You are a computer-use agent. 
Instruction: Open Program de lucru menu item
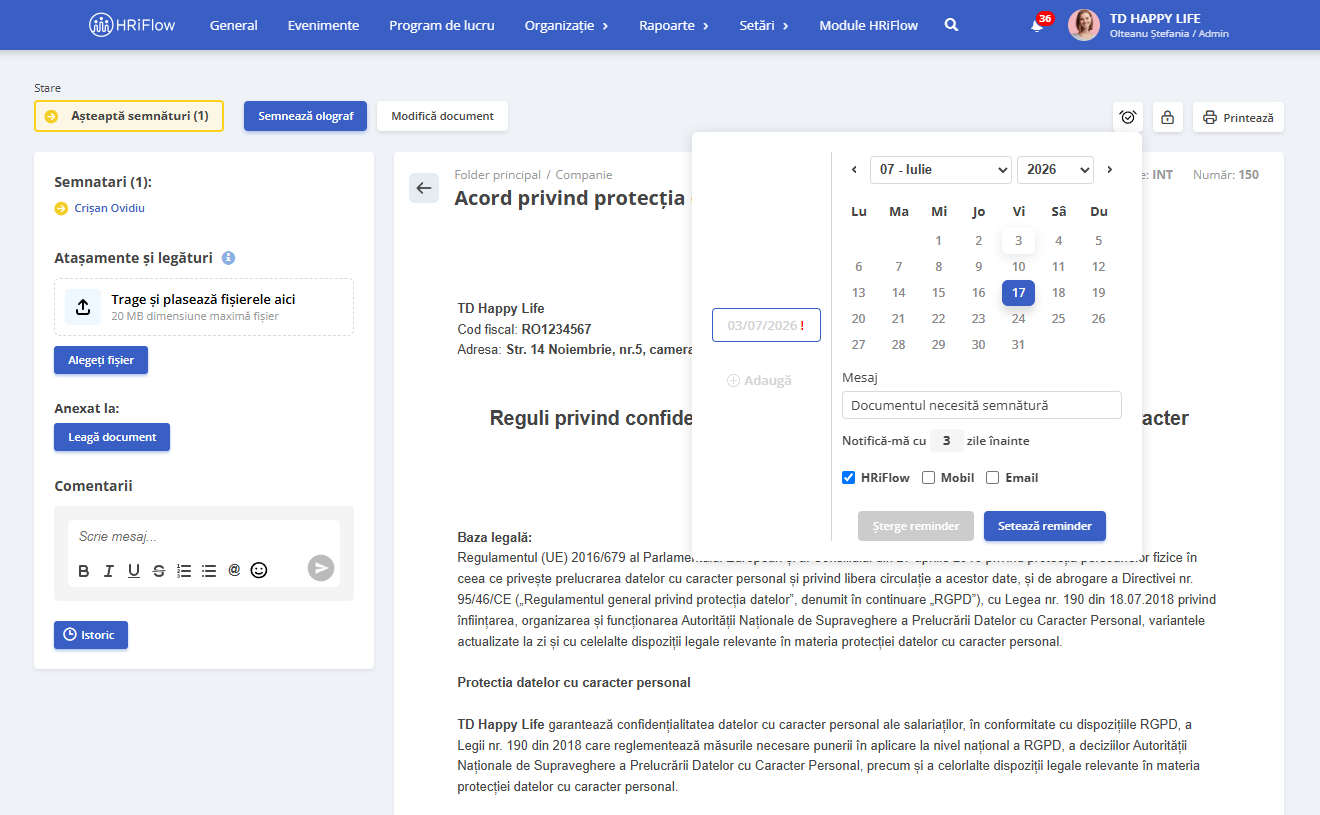(442, 25)
